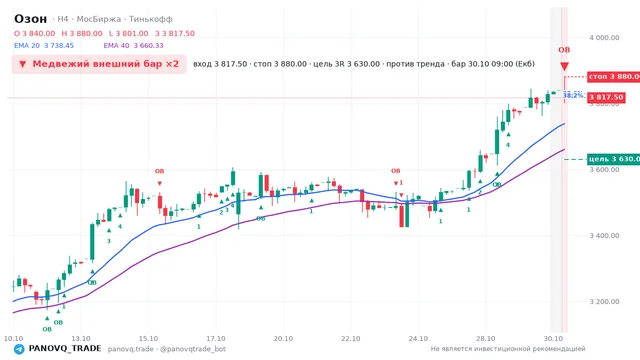Viewport: 640px width, 360px height.
Task: Click the 'против тренда' note
Action: [415, 64]
